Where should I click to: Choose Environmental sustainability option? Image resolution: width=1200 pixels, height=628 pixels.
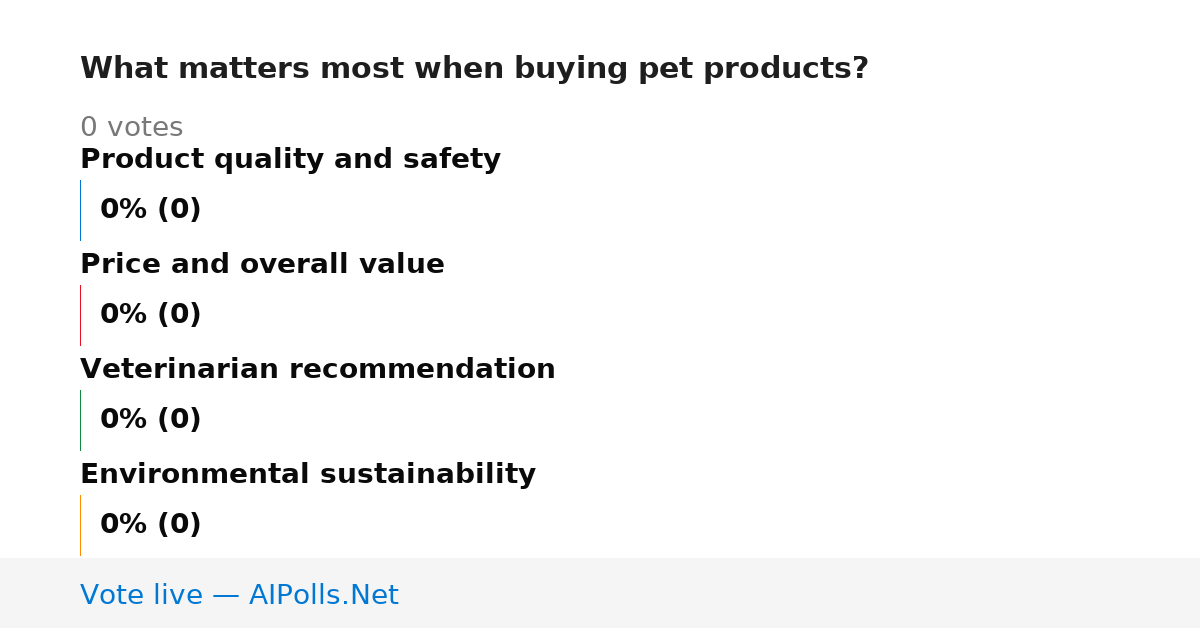pos(308,475)
